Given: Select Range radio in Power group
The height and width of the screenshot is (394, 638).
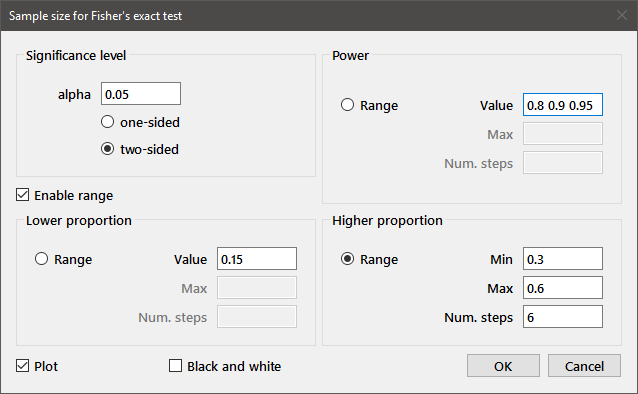Looking at the screenshot, I should pyautogui.click(x=369, y=105).
